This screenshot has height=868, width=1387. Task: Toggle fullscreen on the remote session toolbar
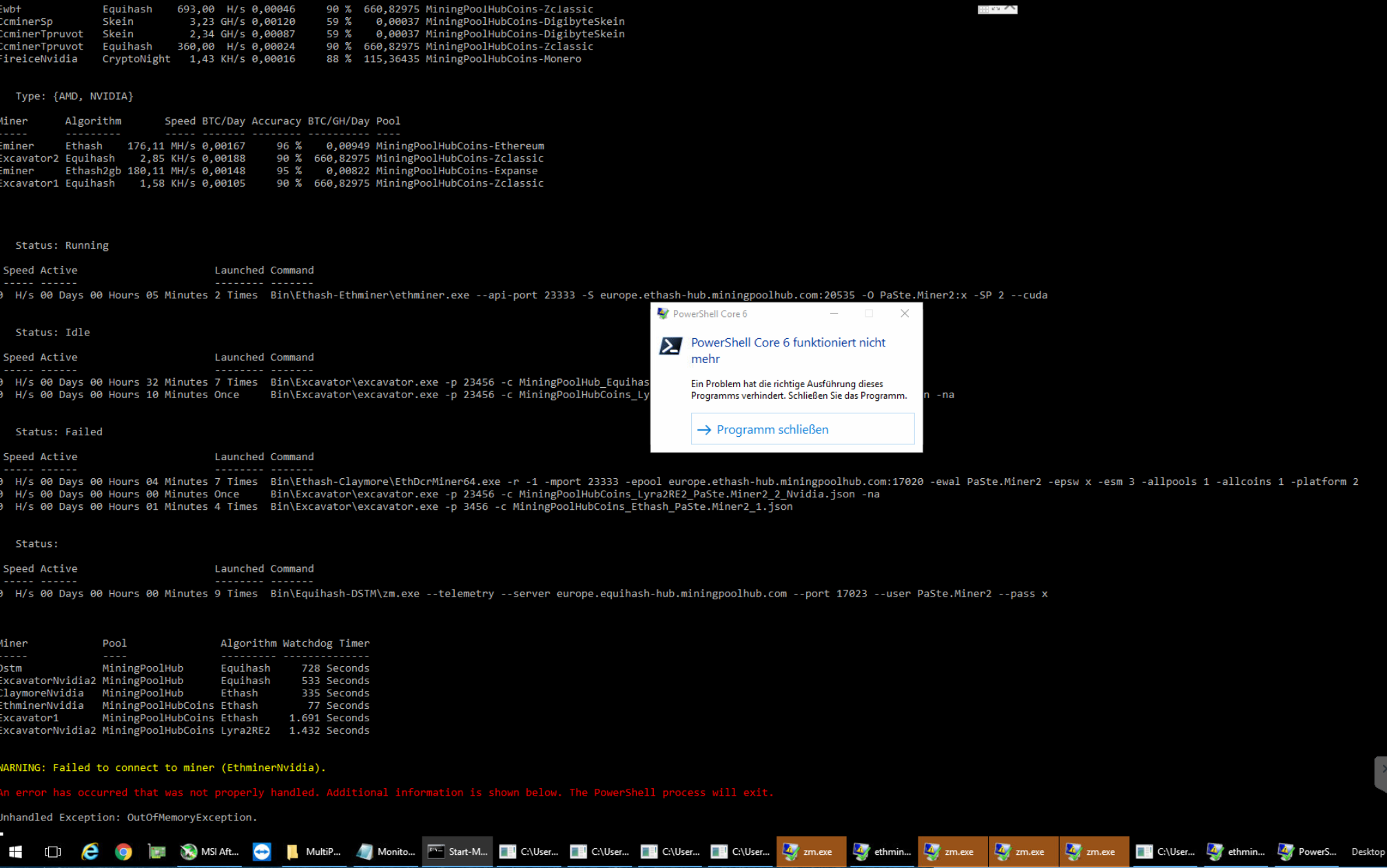coord(996,9)
